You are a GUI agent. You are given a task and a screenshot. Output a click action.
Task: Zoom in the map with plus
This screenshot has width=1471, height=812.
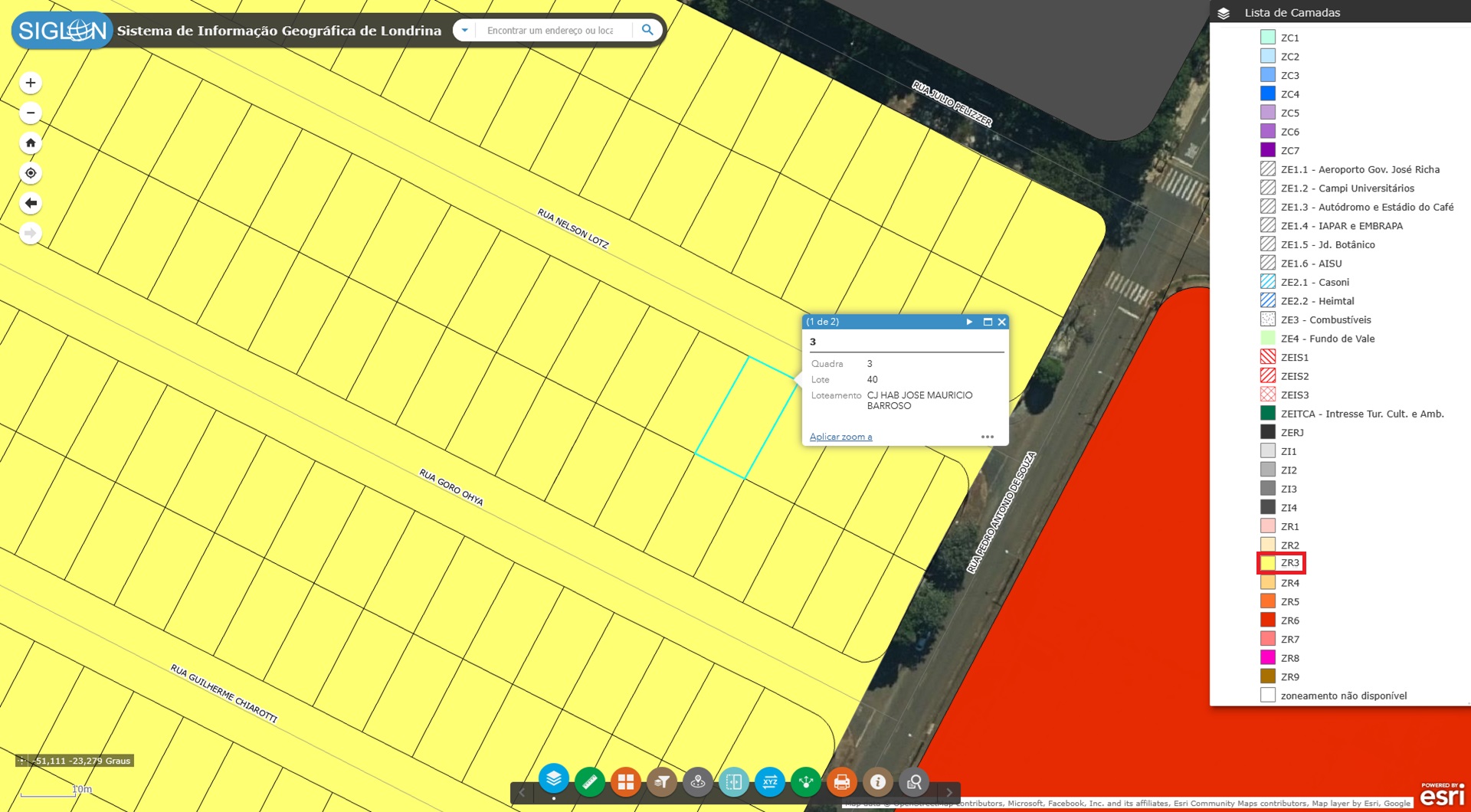[x=31, y=83]
